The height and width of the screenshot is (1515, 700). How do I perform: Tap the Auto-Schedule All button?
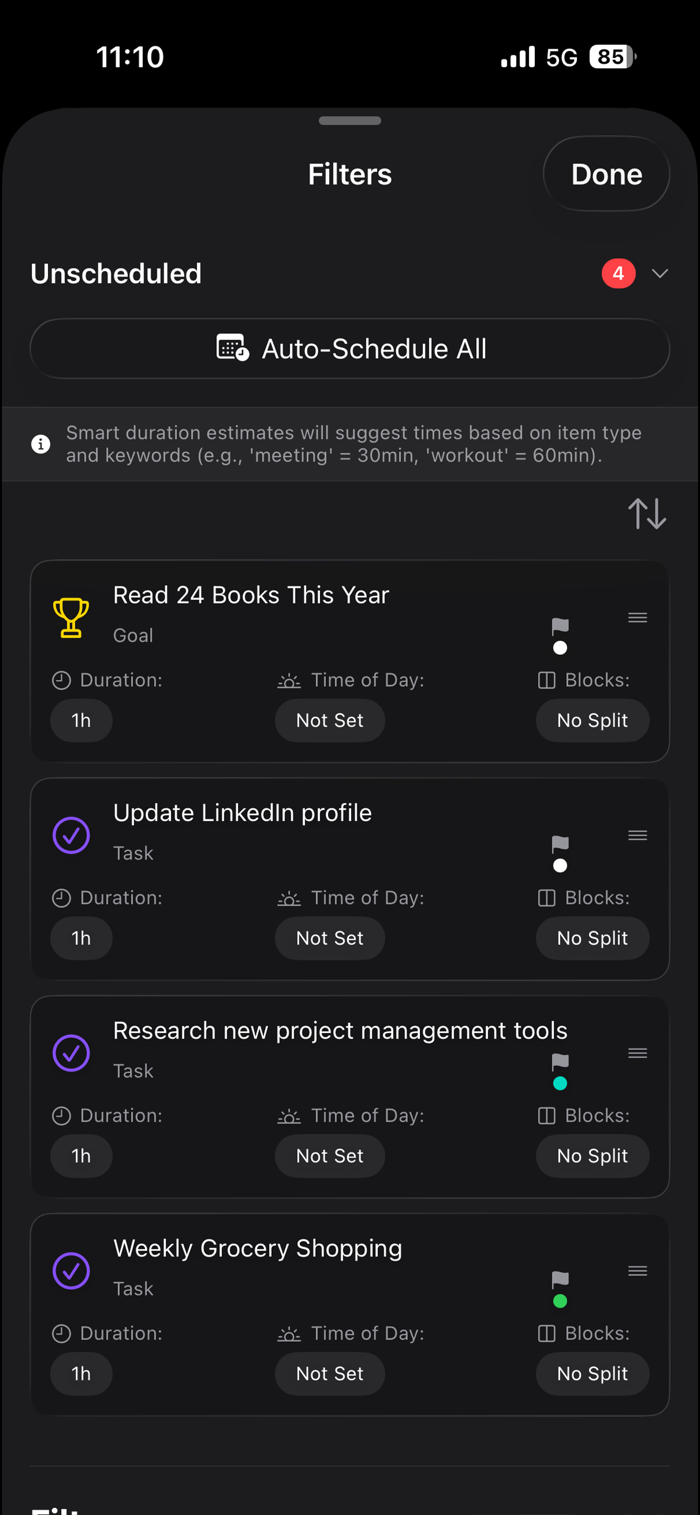point(350,349)
